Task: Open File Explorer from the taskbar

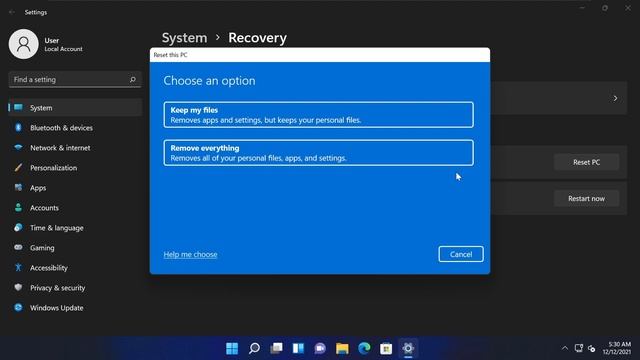Action: pyautogui.click(x=342, y=348)
